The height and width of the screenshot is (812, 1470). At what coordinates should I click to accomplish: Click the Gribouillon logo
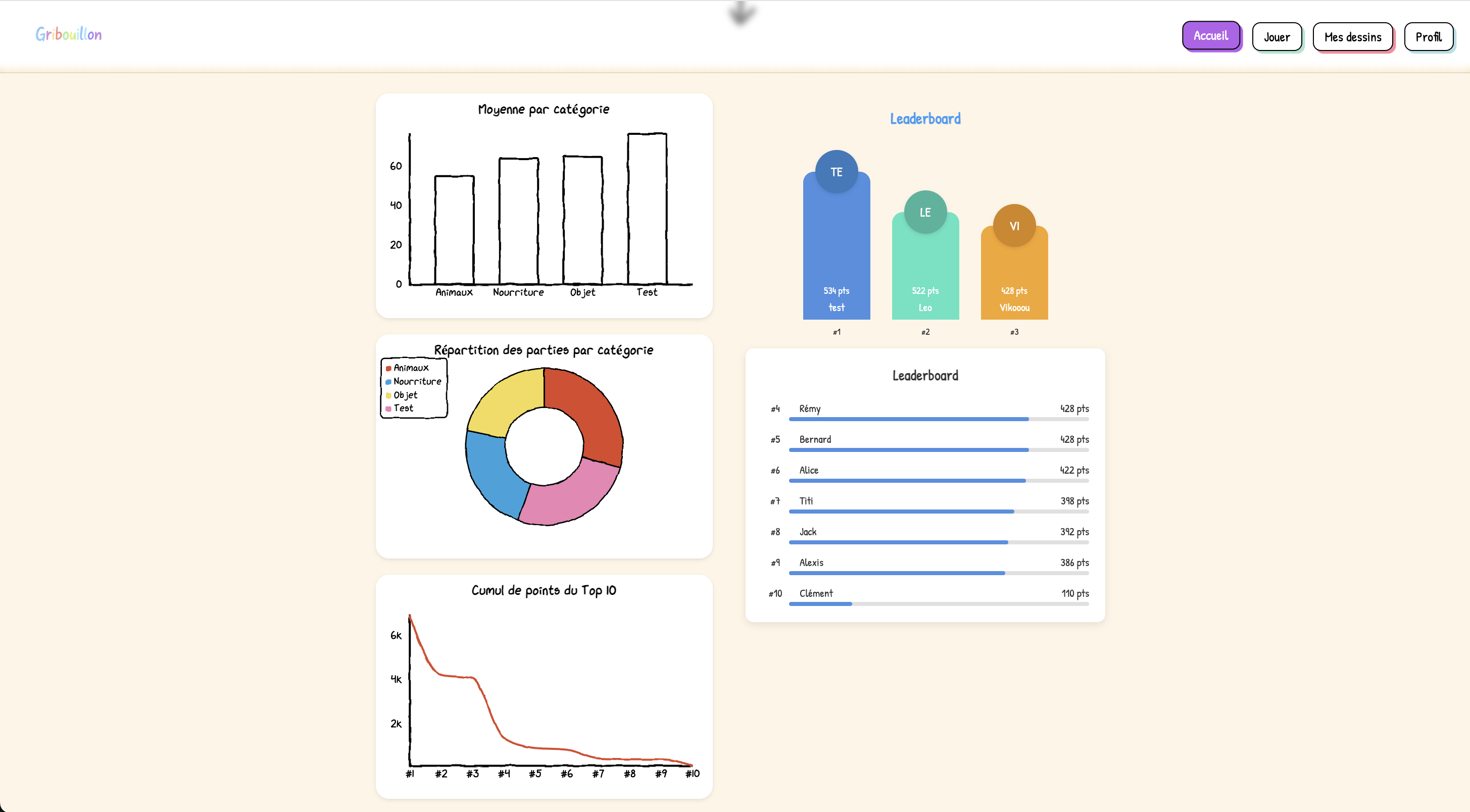click(x=69, y=34)
